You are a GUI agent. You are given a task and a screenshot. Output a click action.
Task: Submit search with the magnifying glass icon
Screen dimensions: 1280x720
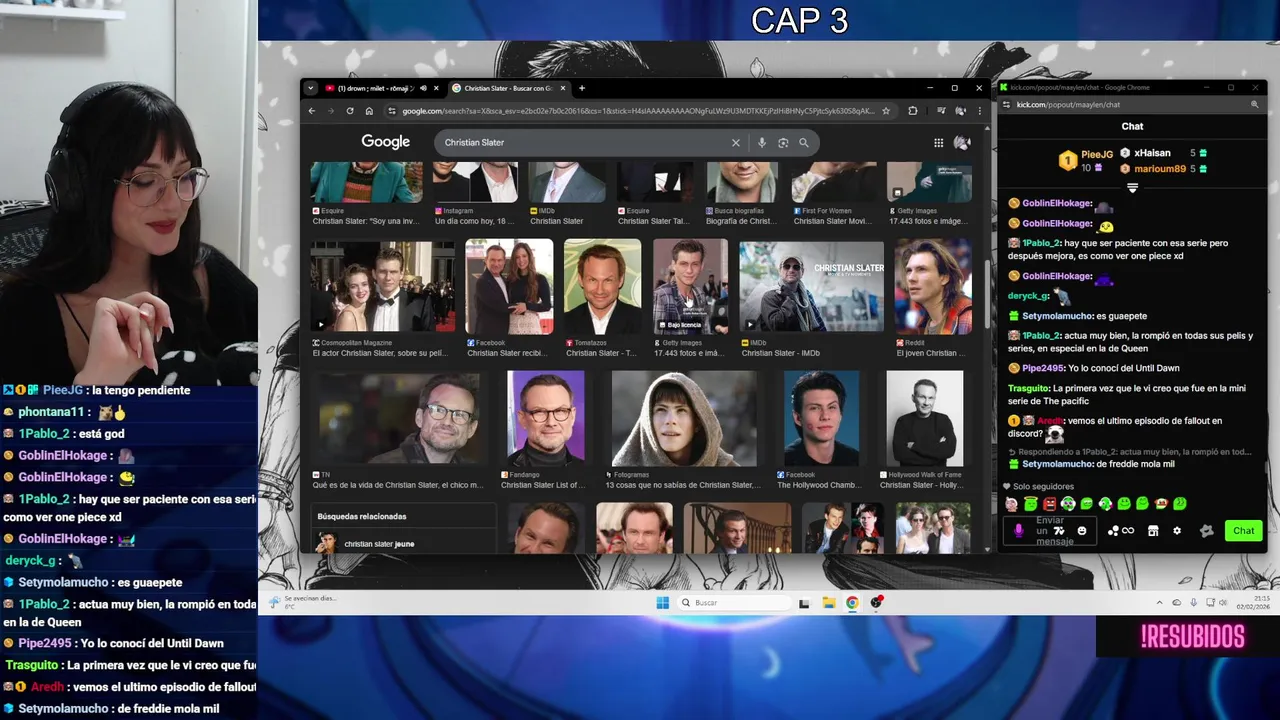[x=804, y=143]
